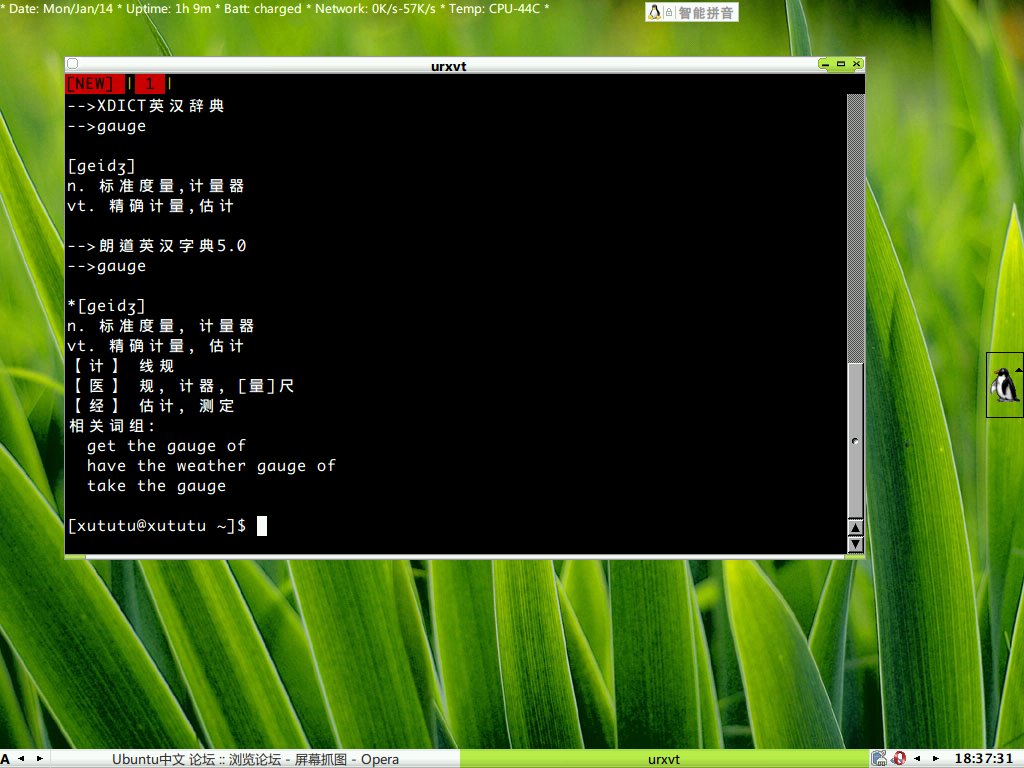This screenshot has width=1024, height=768.
Task: Switch to the Opera Ubuntu中文论坛 taskbar window
Action: pos(255,759)
